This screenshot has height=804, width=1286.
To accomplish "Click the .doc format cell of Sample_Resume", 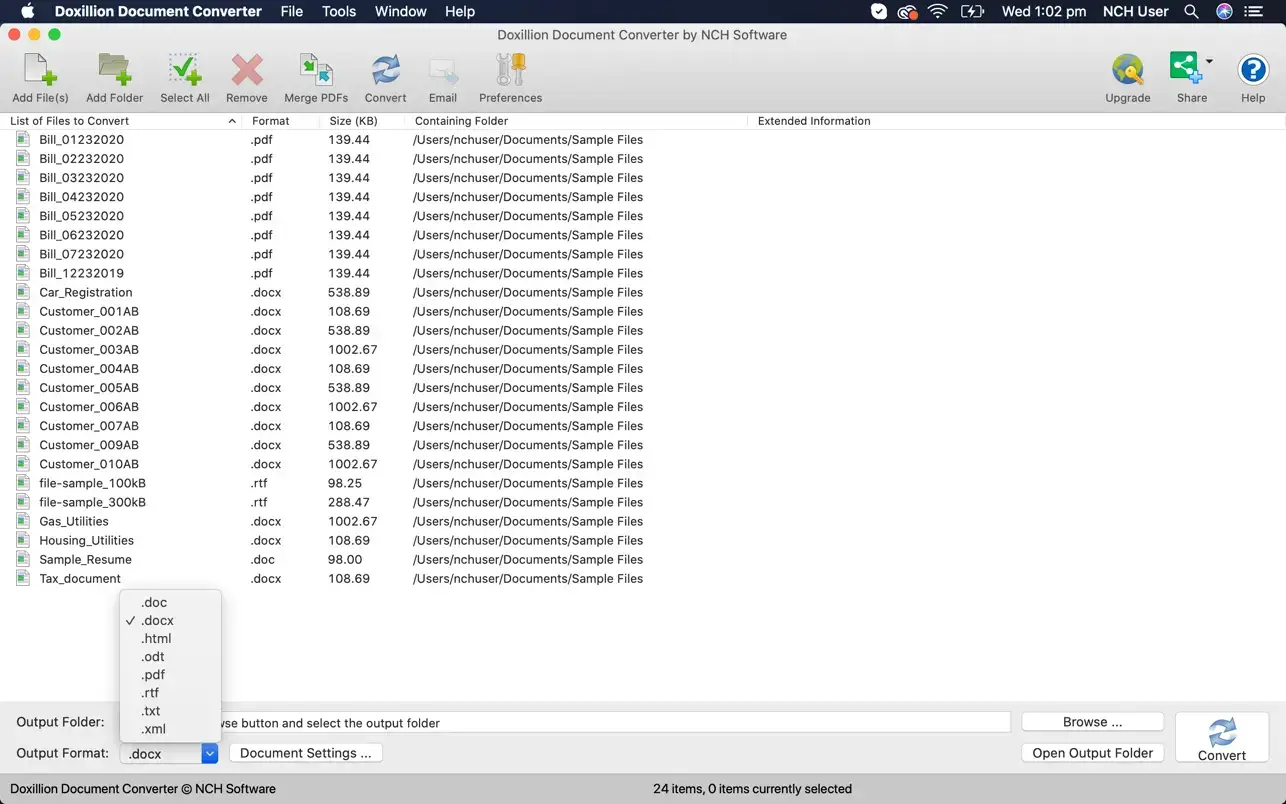I will pos(263,559).
